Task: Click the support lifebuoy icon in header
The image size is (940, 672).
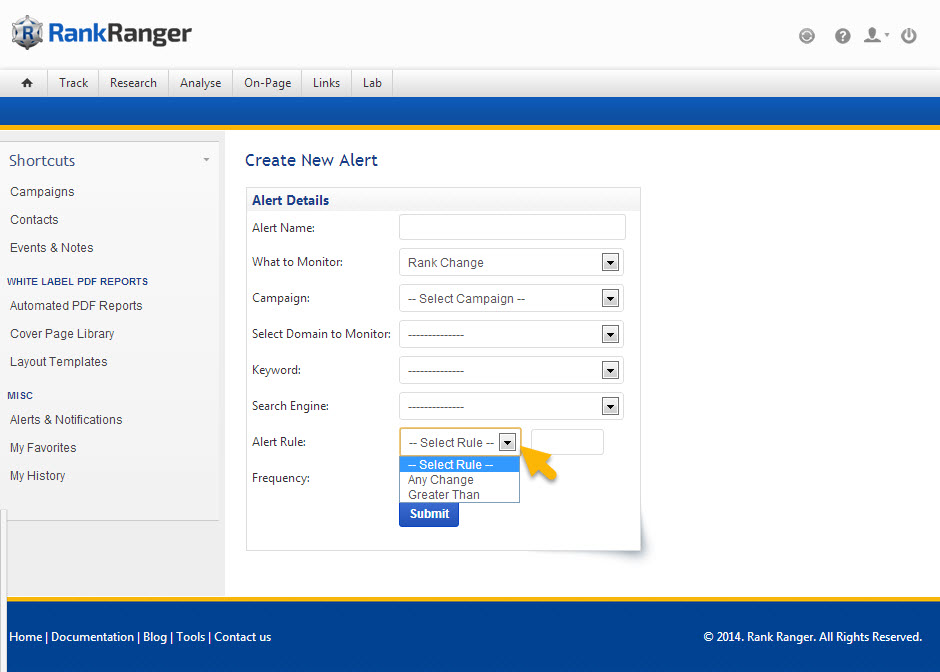Action: click(x=807, y=36)
